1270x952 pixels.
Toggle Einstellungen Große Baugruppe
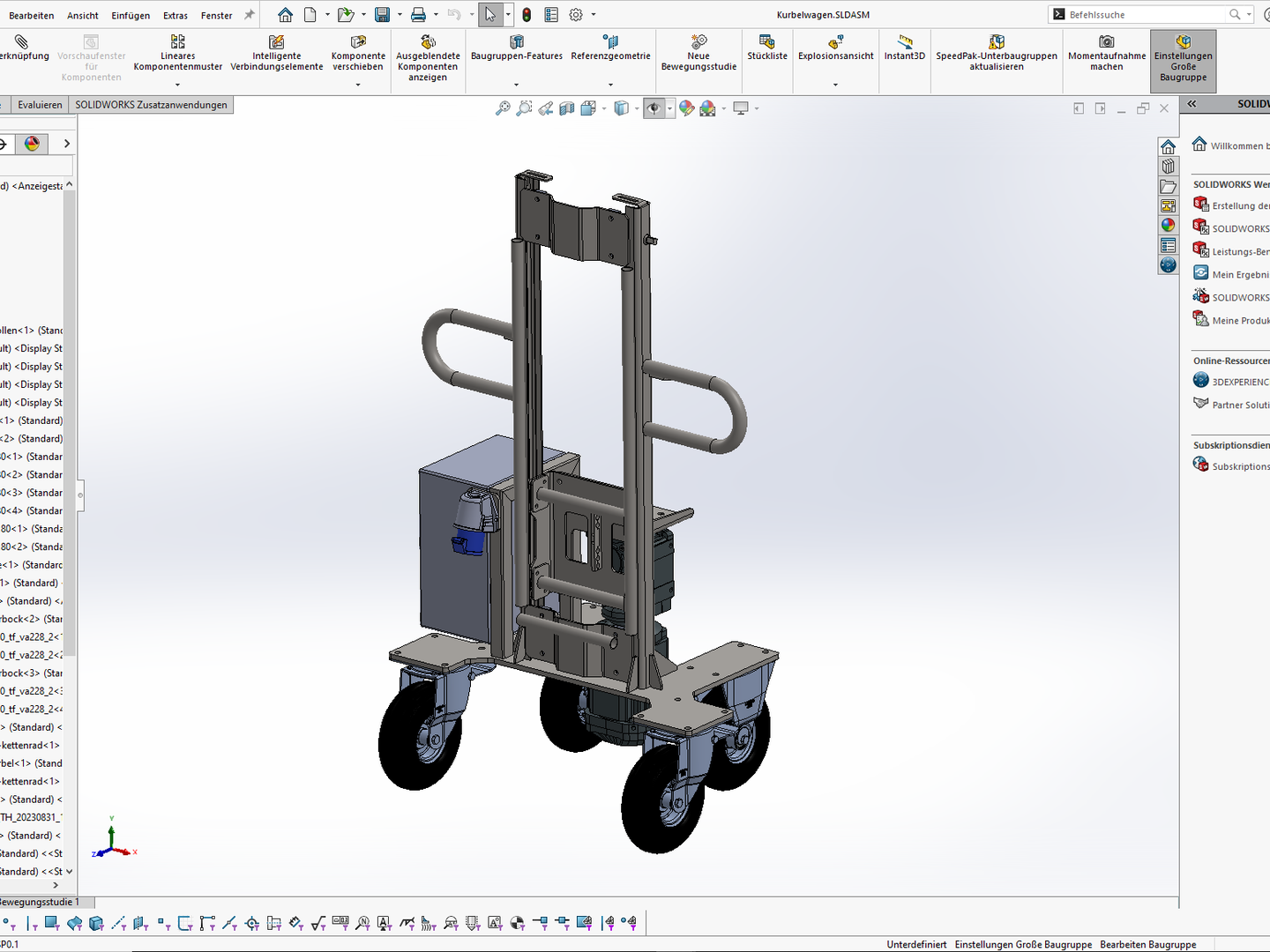coord(1184,60)
